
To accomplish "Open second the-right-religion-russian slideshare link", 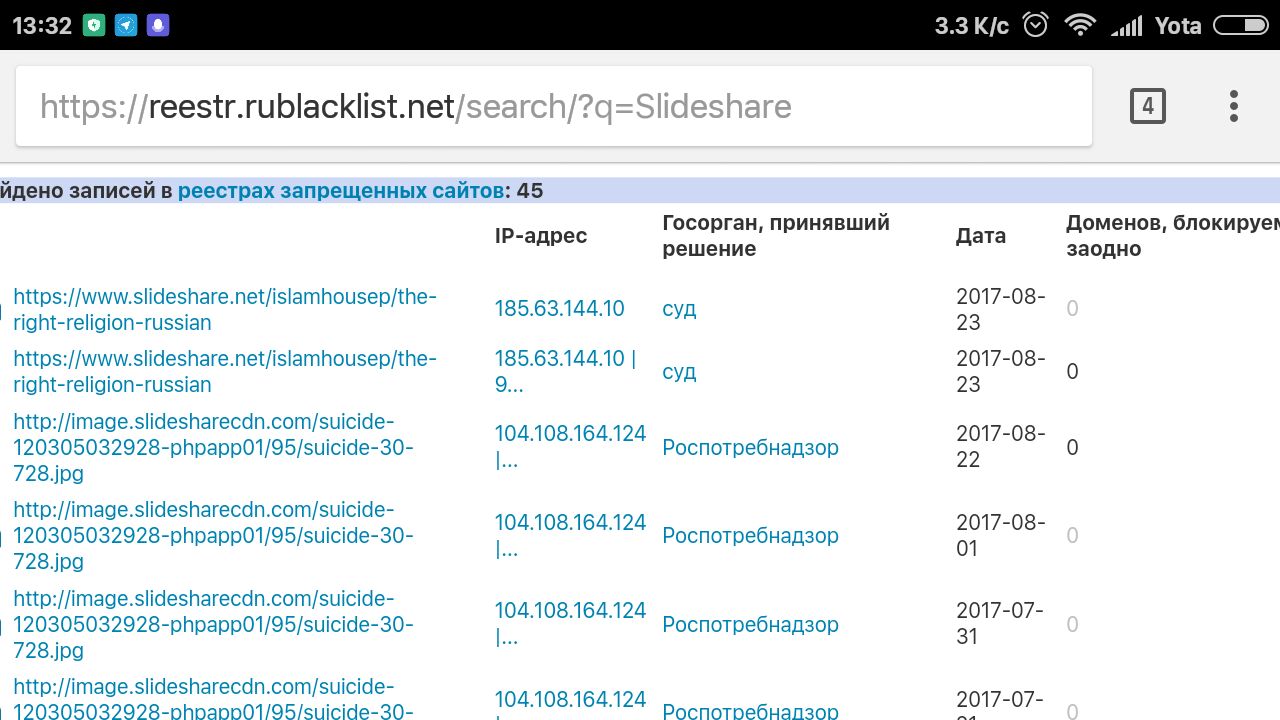I will pyautogui.click(x=225, y=371).
